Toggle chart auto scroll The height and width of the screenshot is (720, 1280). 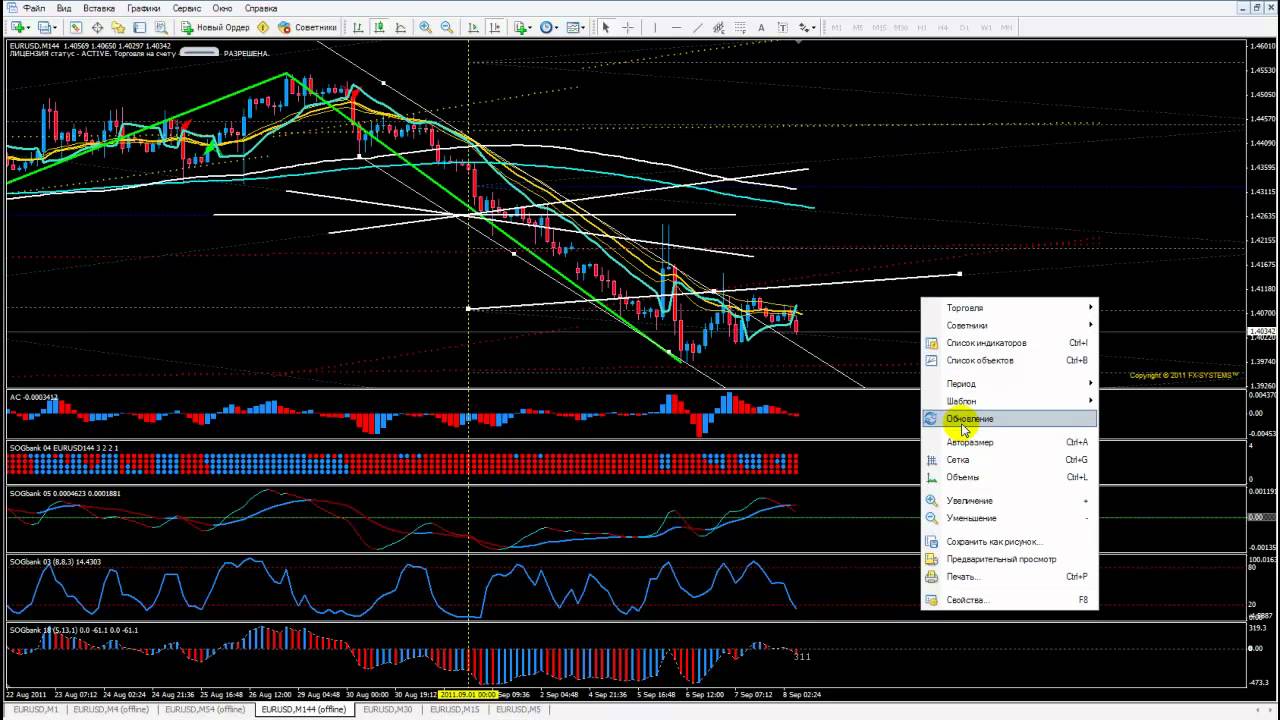473,28
